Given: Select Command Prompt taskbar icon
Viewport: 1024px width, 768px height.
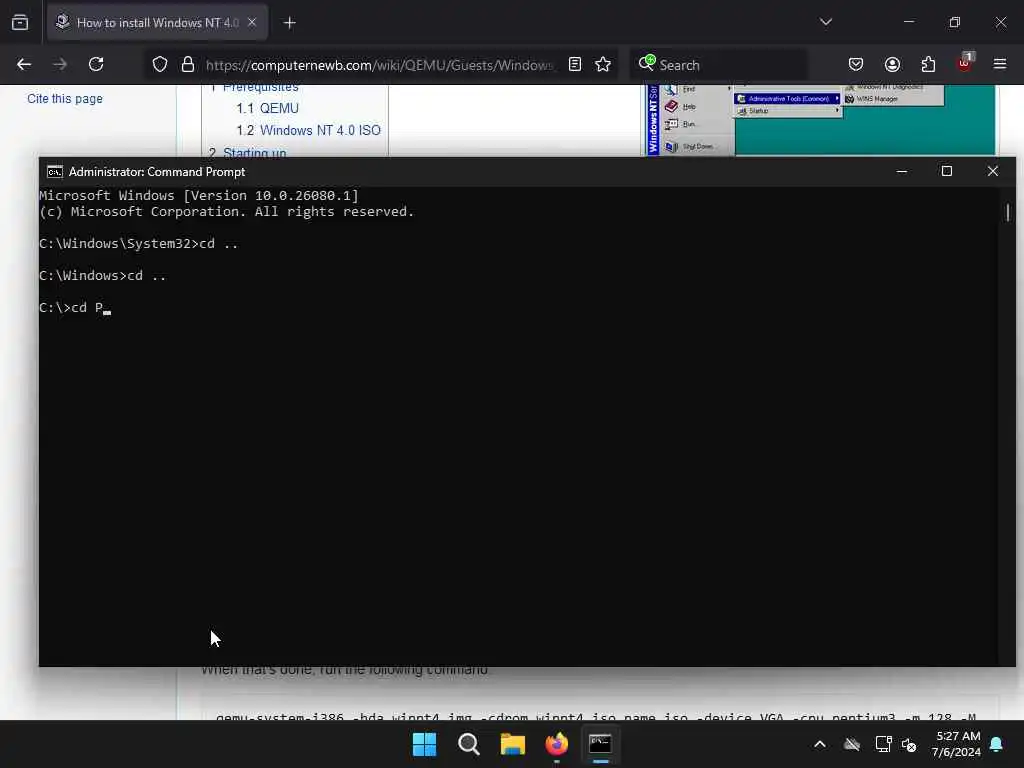Looking at the screenshot, I should 600,744.
